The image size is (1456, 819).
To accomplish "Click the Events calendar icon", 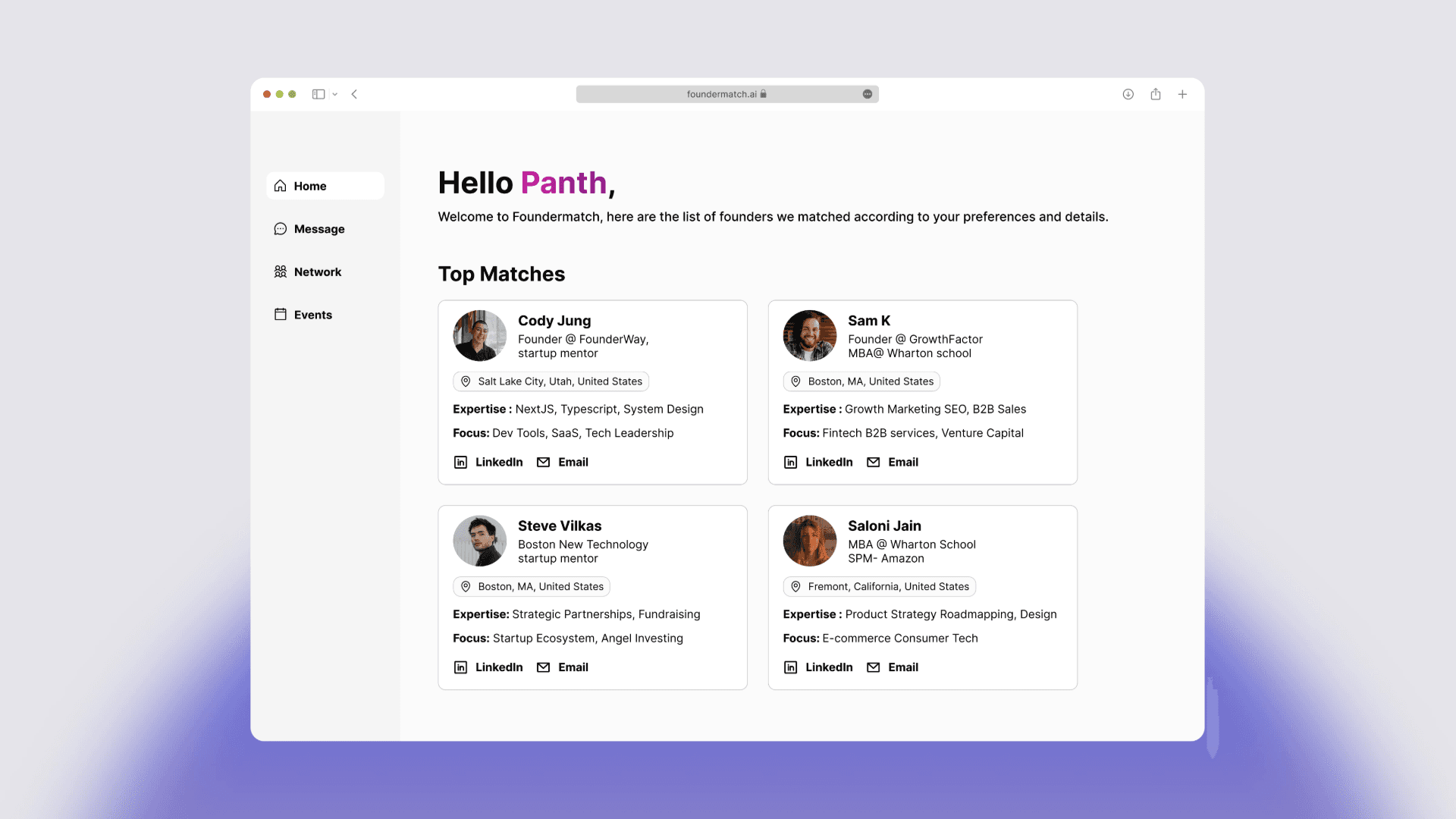I will (x=281, y=315).
